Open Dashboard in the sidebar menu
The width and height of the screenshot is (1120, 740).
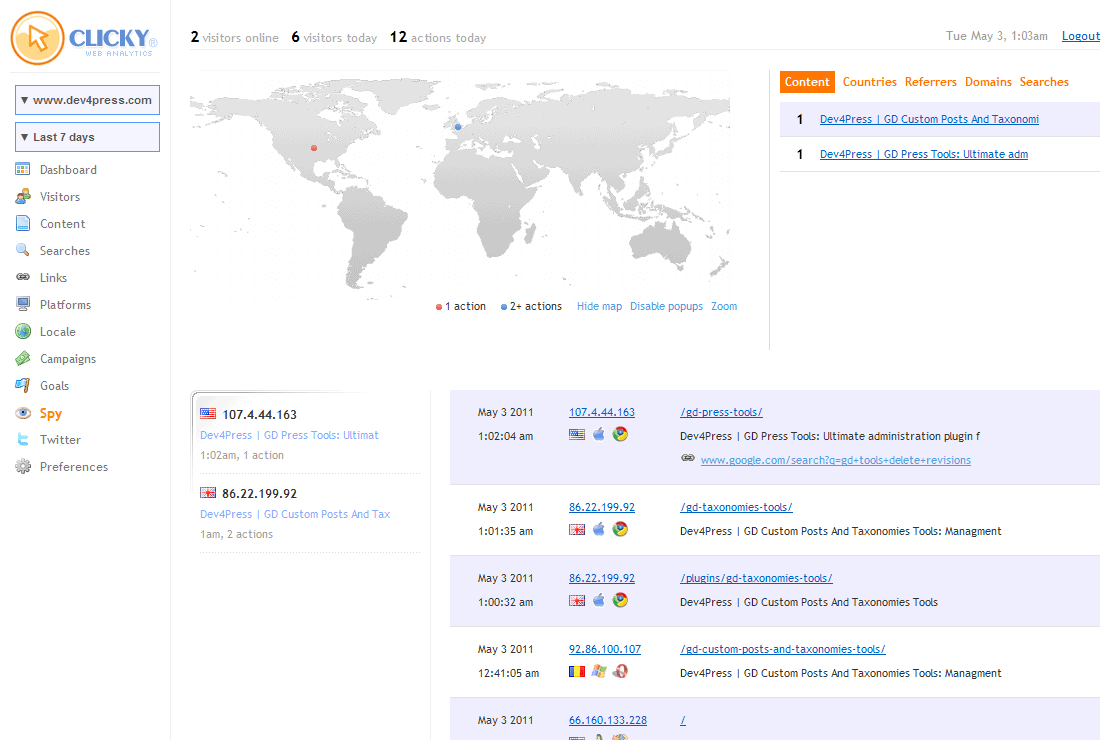coord(68,170)
